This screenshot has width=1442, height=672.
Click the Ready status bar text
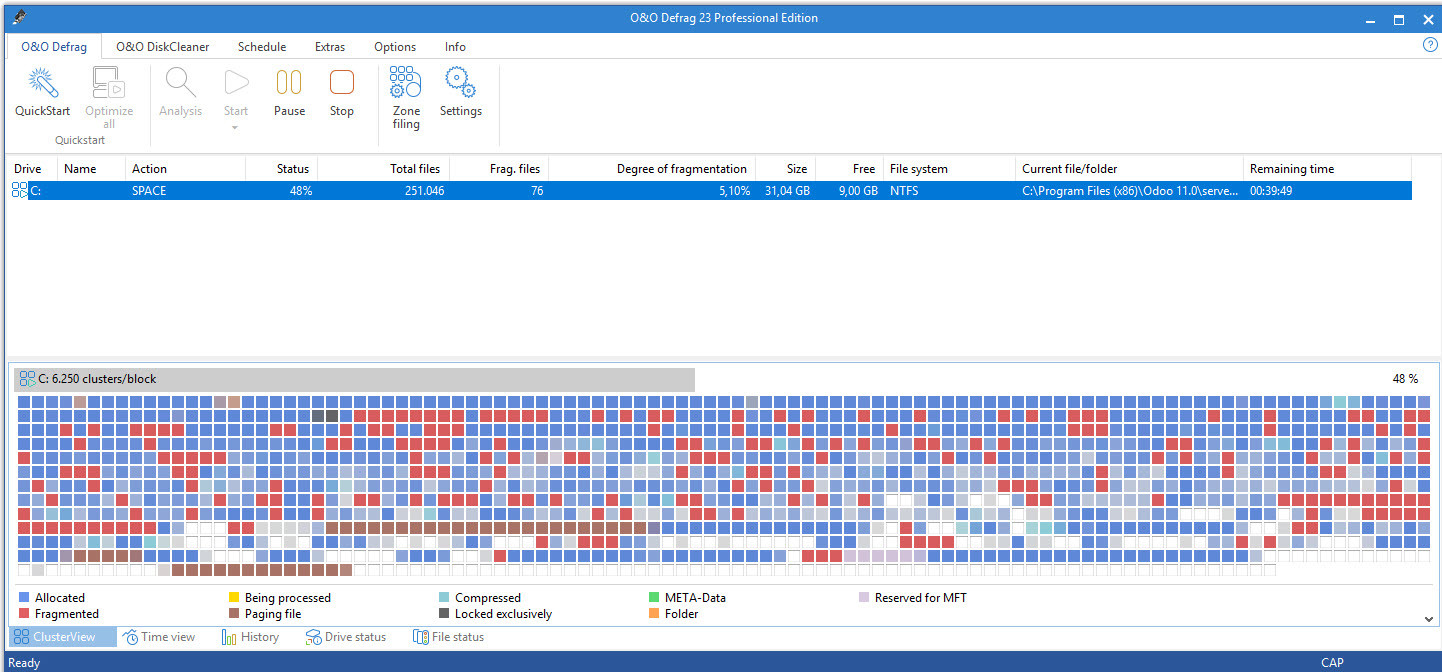coord(24,662)
